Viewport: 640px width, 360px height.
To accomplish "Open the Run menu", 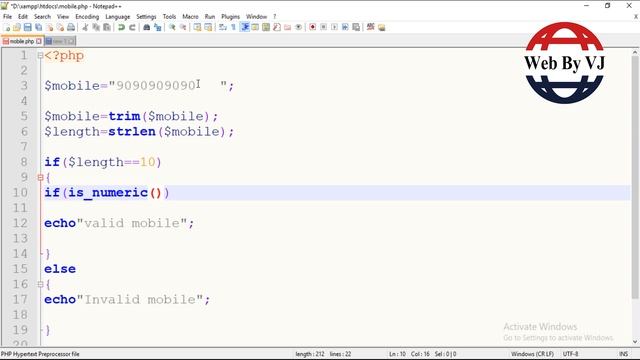I will click(x=210, y=17).
